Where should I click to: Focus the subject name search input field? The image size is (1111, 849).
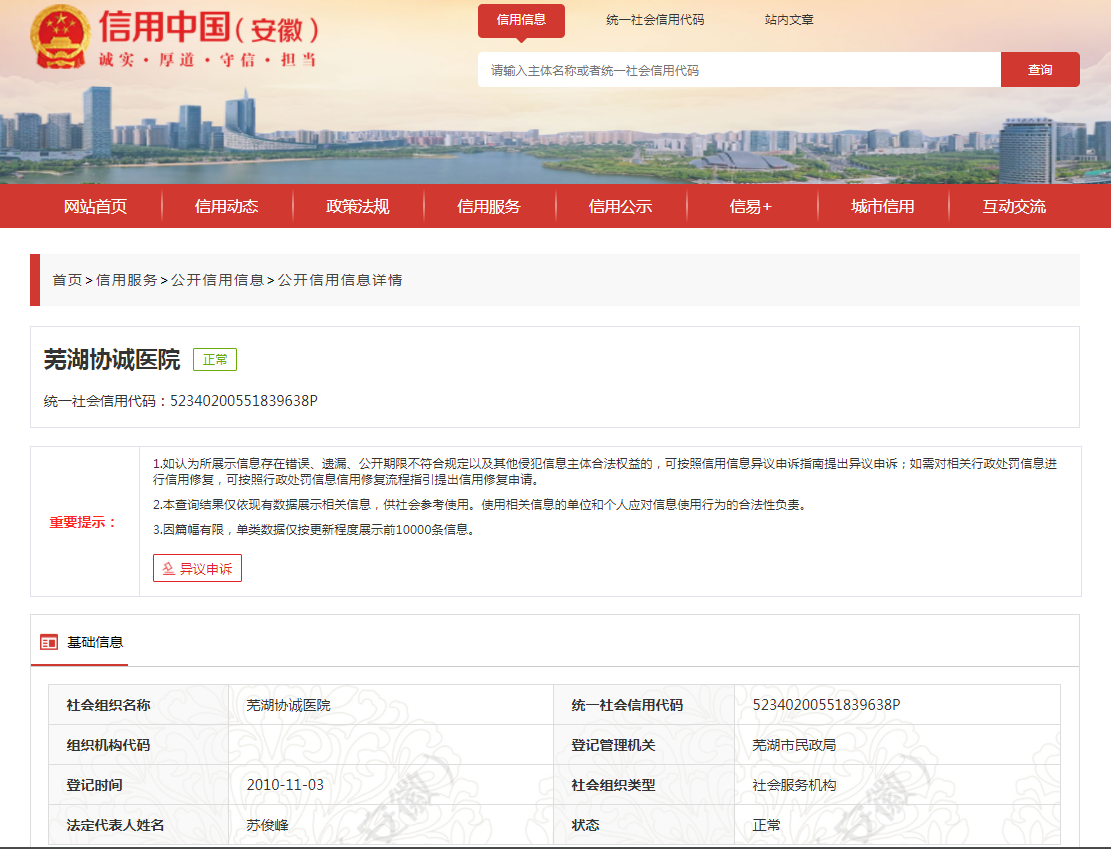pyautogui.click(x=739, y=69)
